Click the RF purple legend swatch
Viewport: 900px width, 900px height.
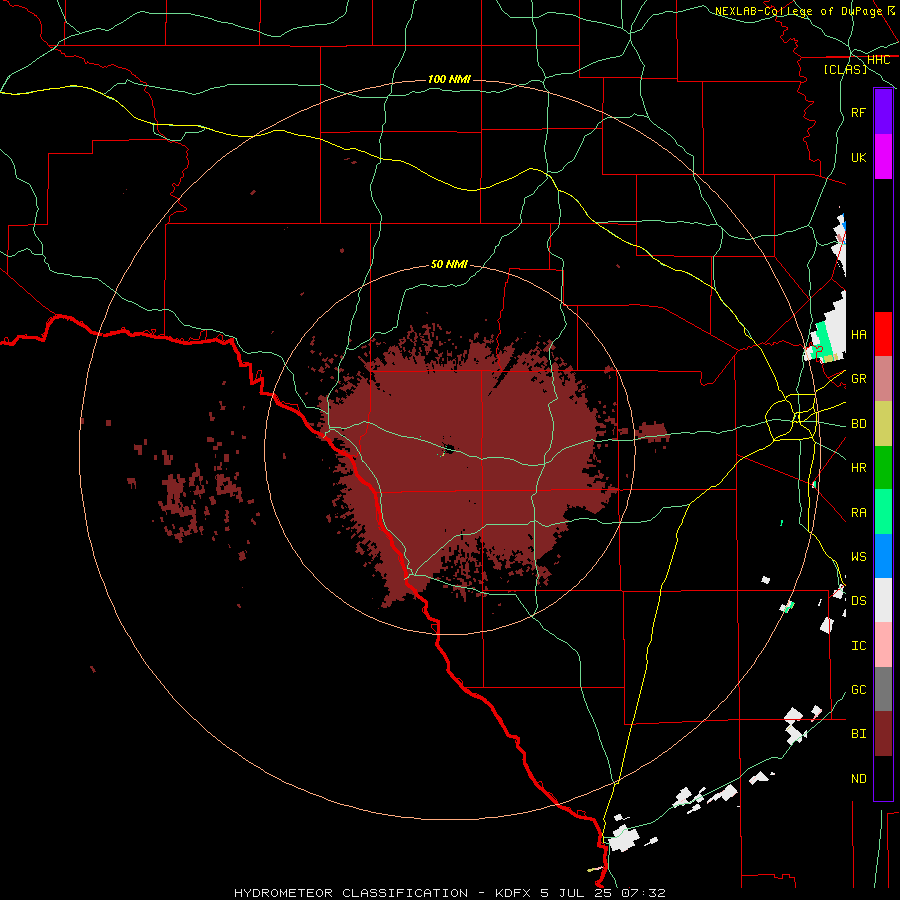click(883, 112)
